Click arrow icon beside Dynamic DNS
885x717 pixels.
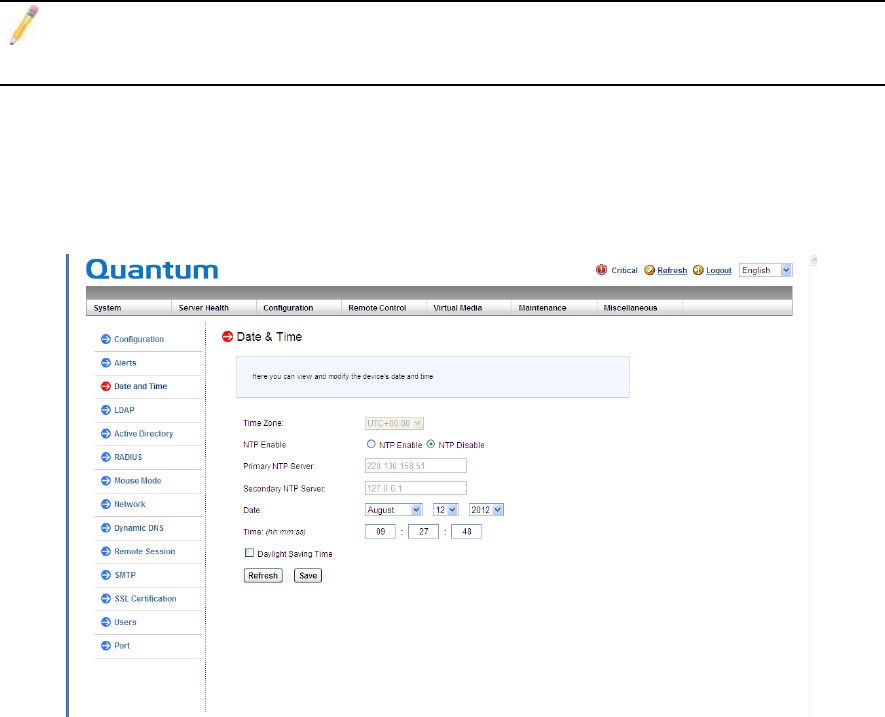(106, 528)
